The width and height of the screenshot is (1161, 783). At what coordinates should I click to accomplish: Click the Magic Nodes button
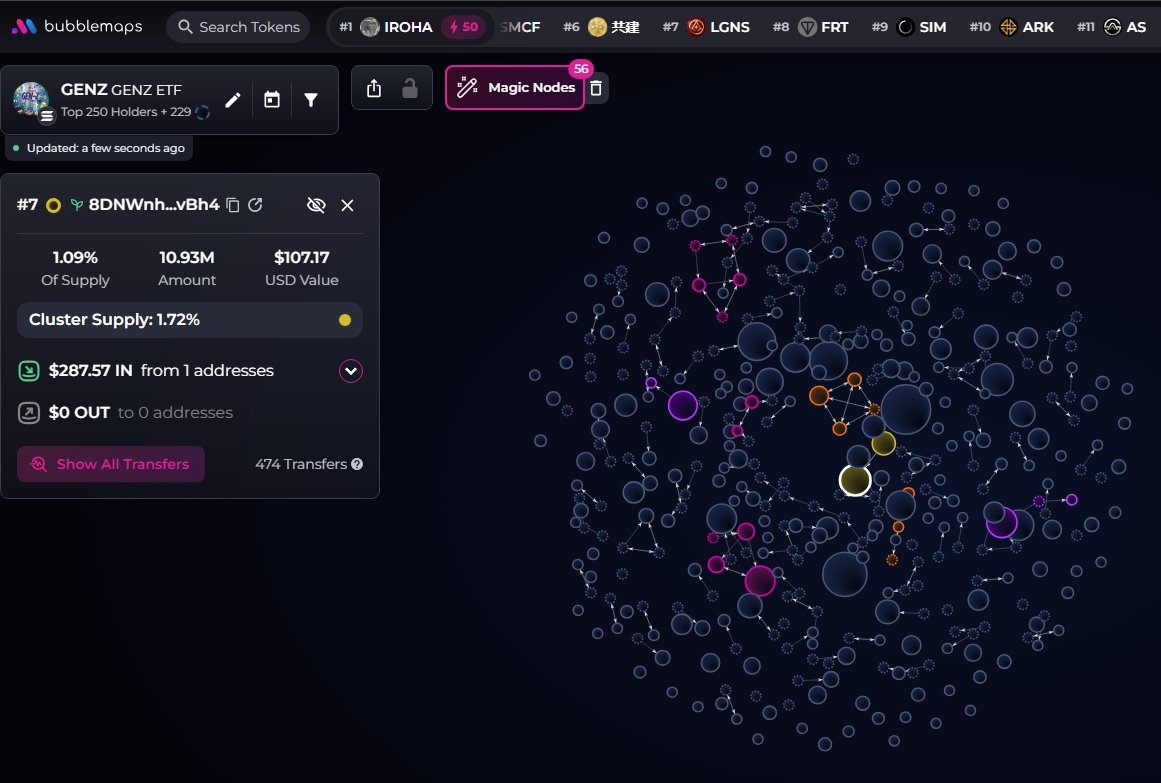point(515,87)
